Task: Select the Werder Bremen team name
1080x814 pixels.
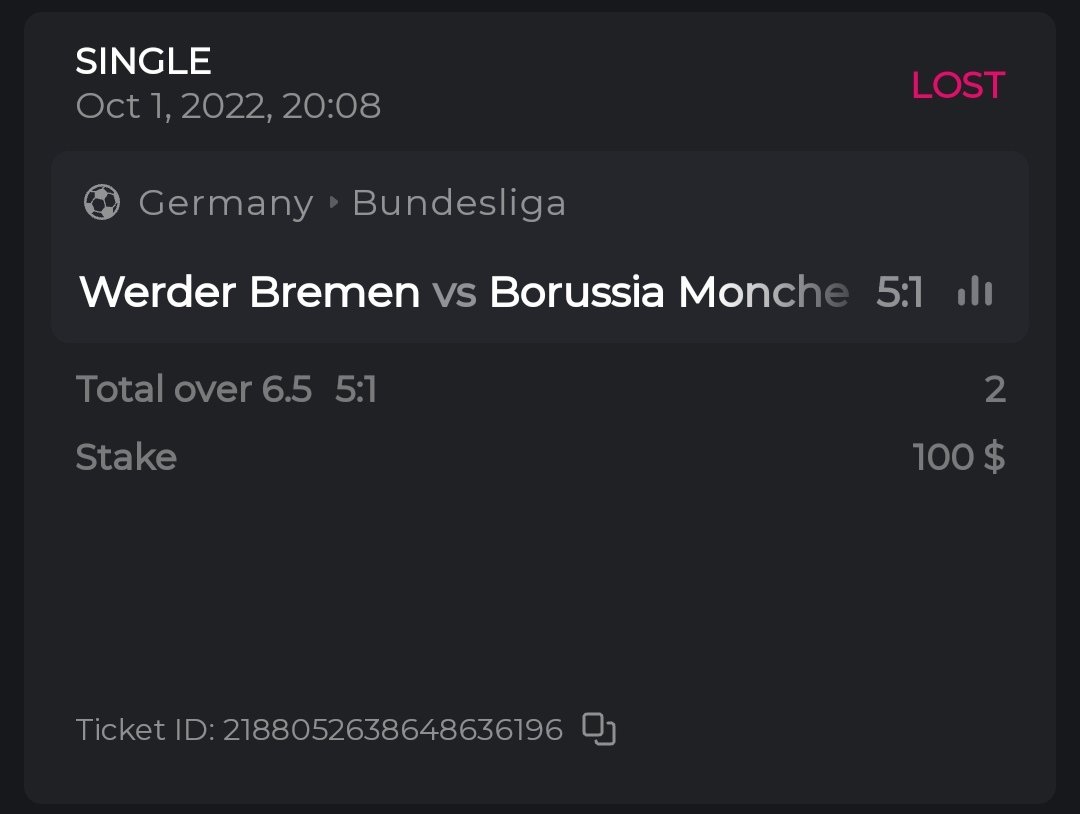Action: pos(249,292)
